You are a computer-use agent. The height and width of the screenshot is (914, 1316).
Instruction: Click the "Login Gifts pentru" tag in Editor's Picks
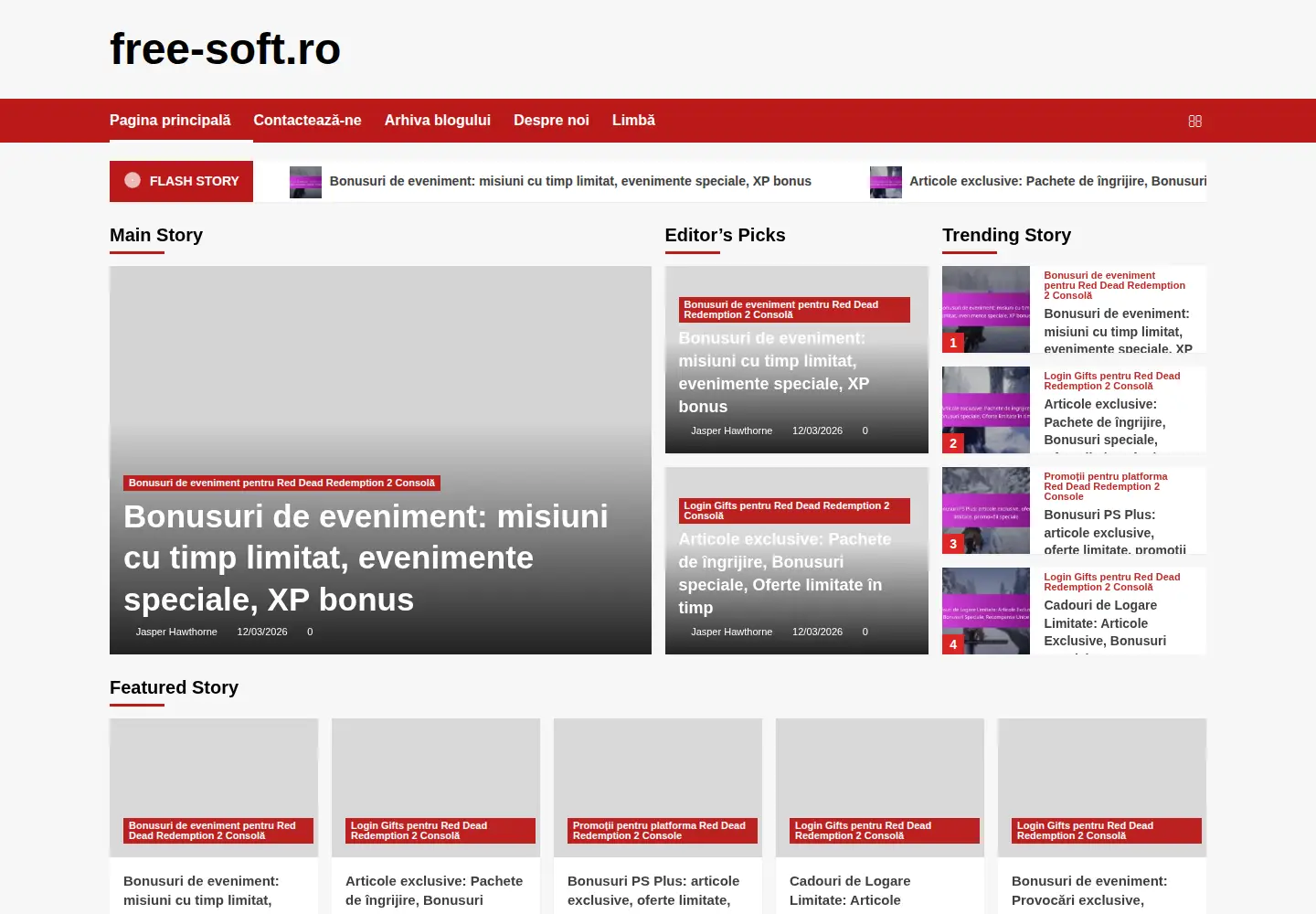pos(794,511)
